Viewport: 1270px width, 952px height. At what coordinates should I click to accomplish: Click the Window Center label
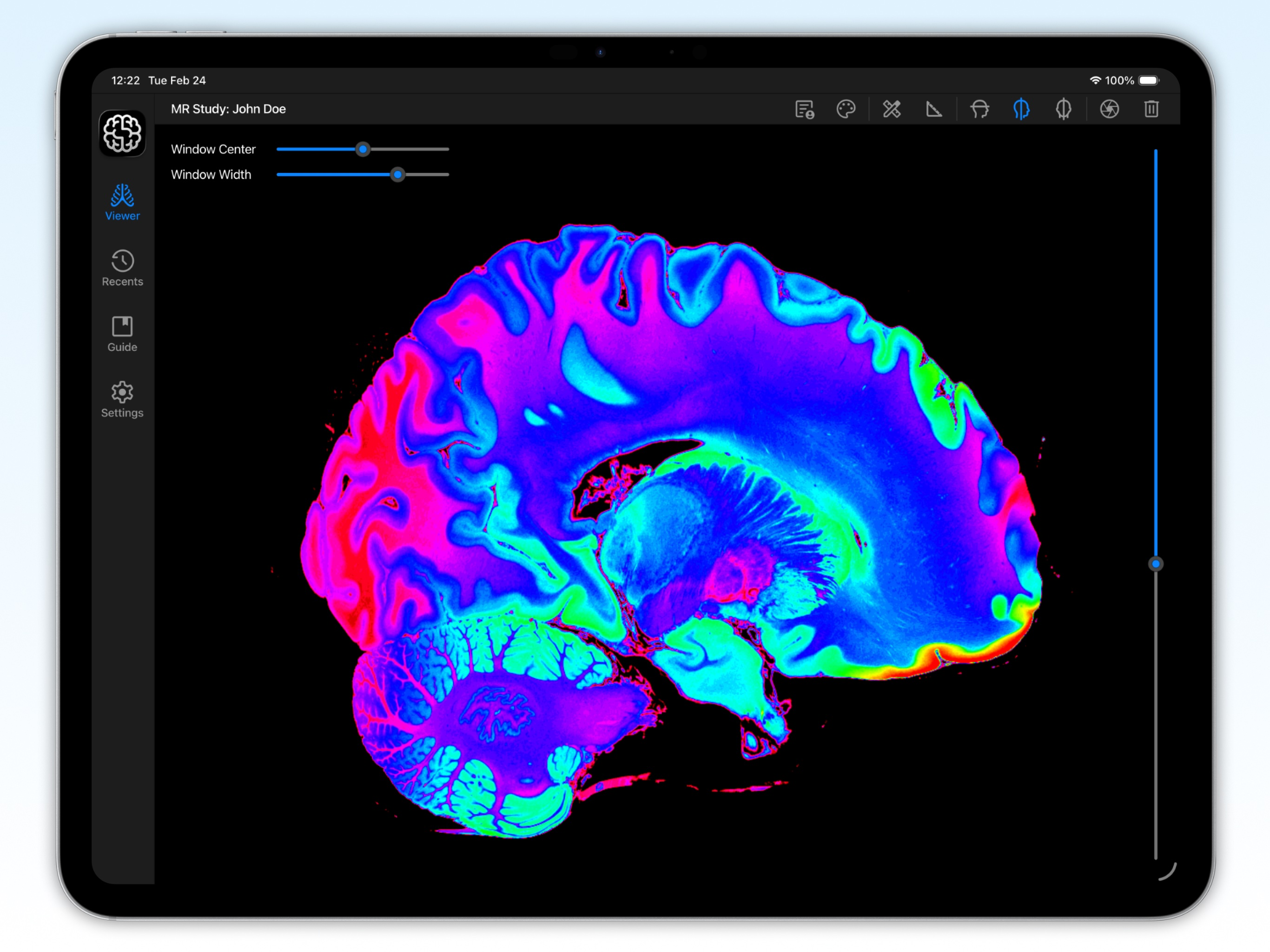coord(213,149)
